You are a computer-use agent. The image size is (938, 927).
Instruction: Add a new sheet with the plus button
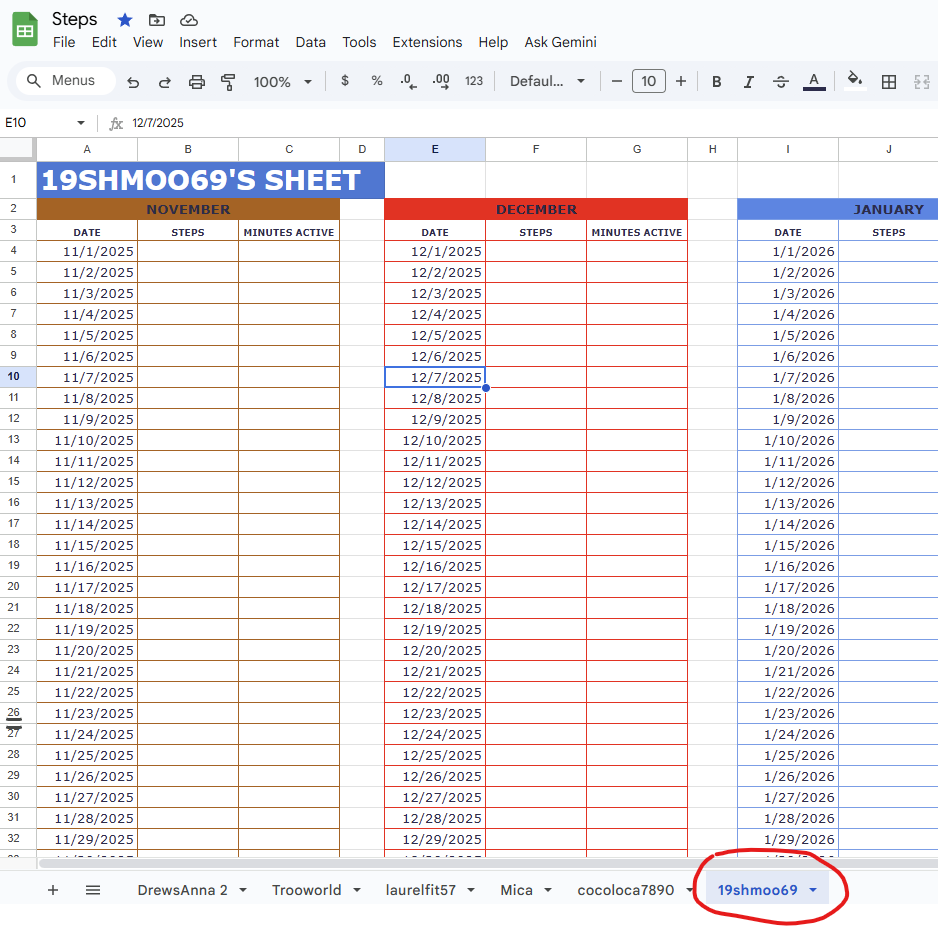[52, 889]
